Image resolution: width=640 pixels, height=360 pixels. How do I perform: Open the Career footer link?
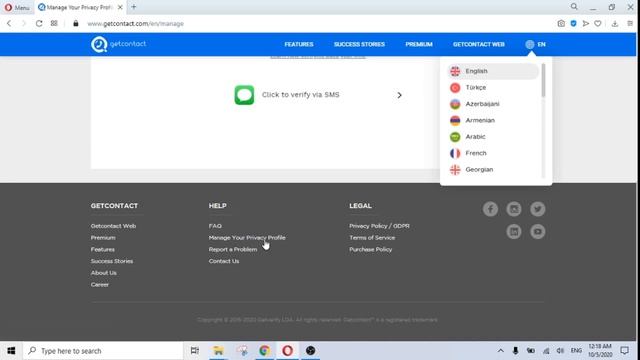tap(100, 285)
